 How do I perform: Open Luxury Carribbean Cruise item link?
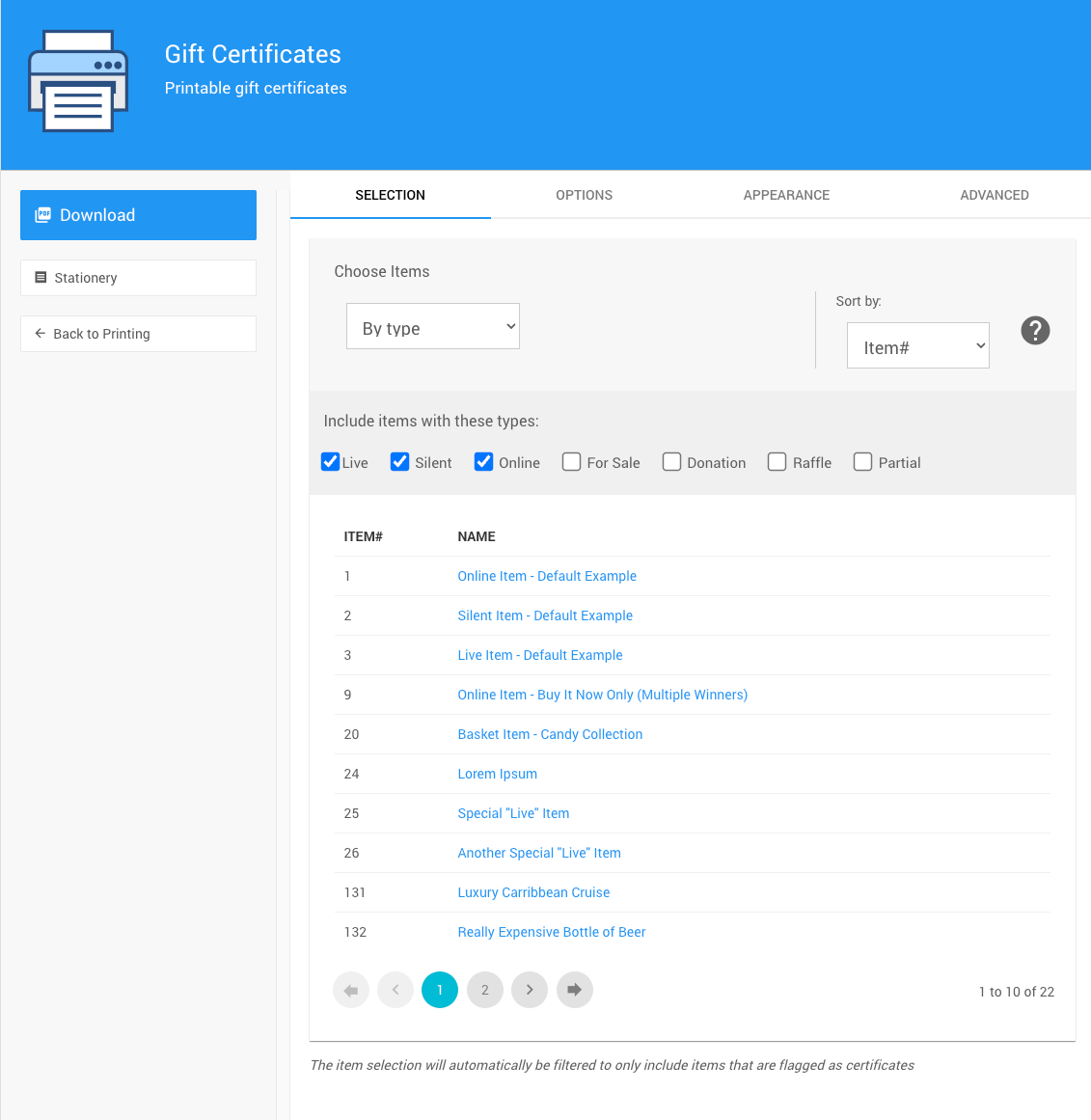coord(533,892)
